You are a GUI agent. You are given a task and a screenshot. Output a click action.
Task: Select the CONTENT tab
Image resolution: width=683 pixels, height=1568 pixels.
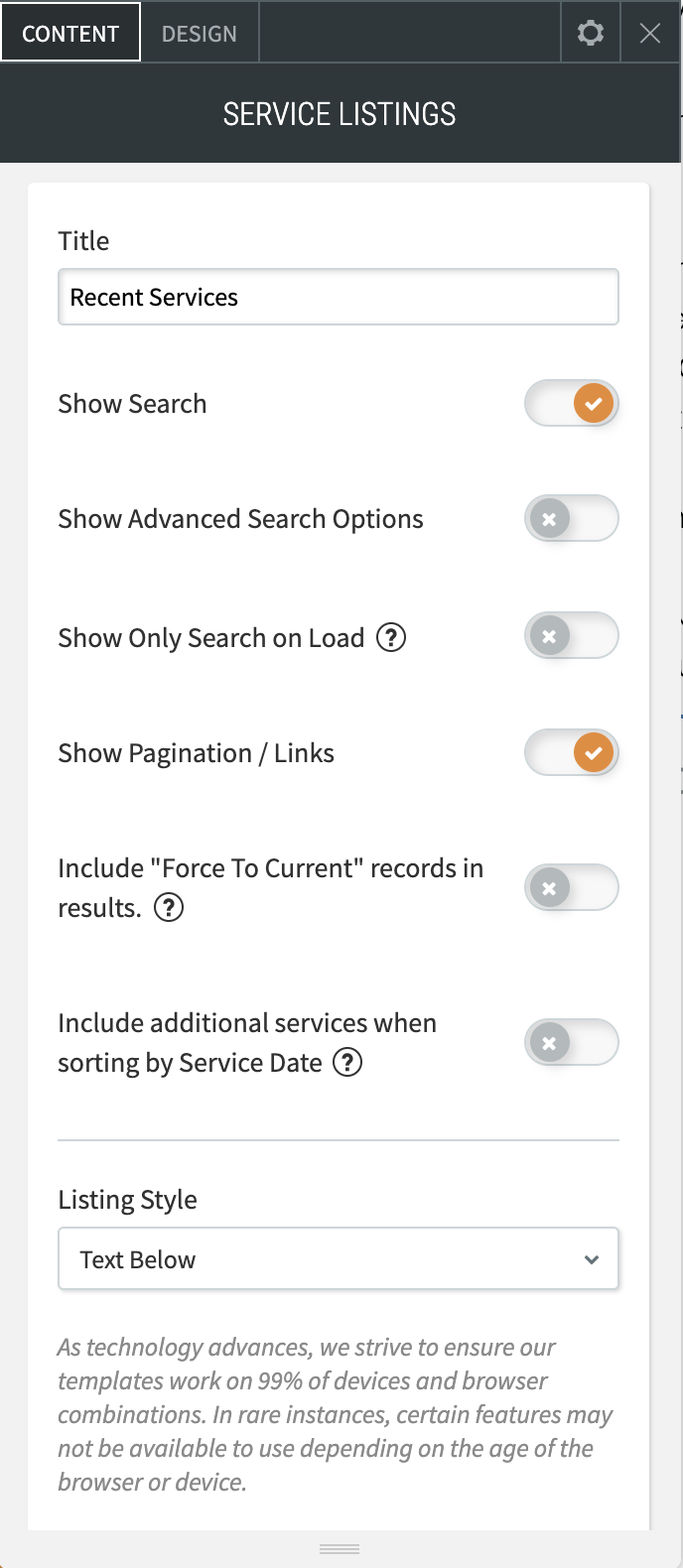pos(70,34)
